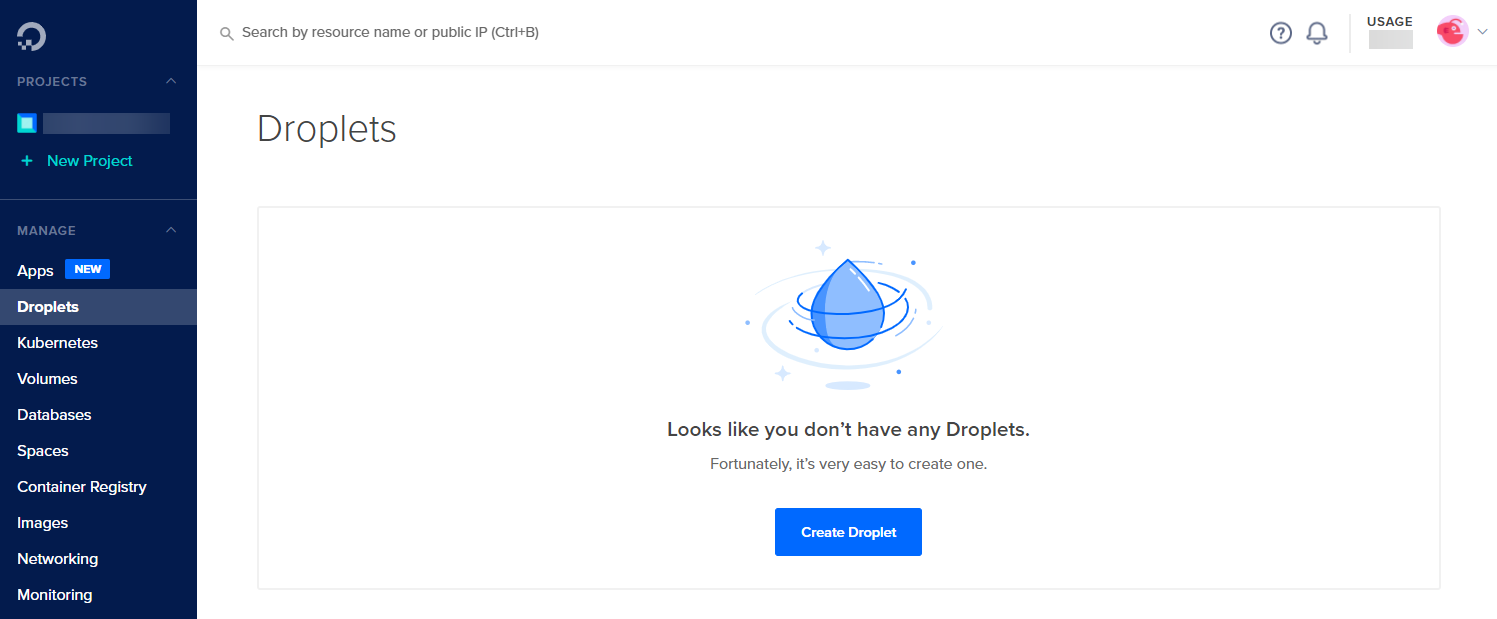Expand the account dropdown arrow

tap(1482, 32)
